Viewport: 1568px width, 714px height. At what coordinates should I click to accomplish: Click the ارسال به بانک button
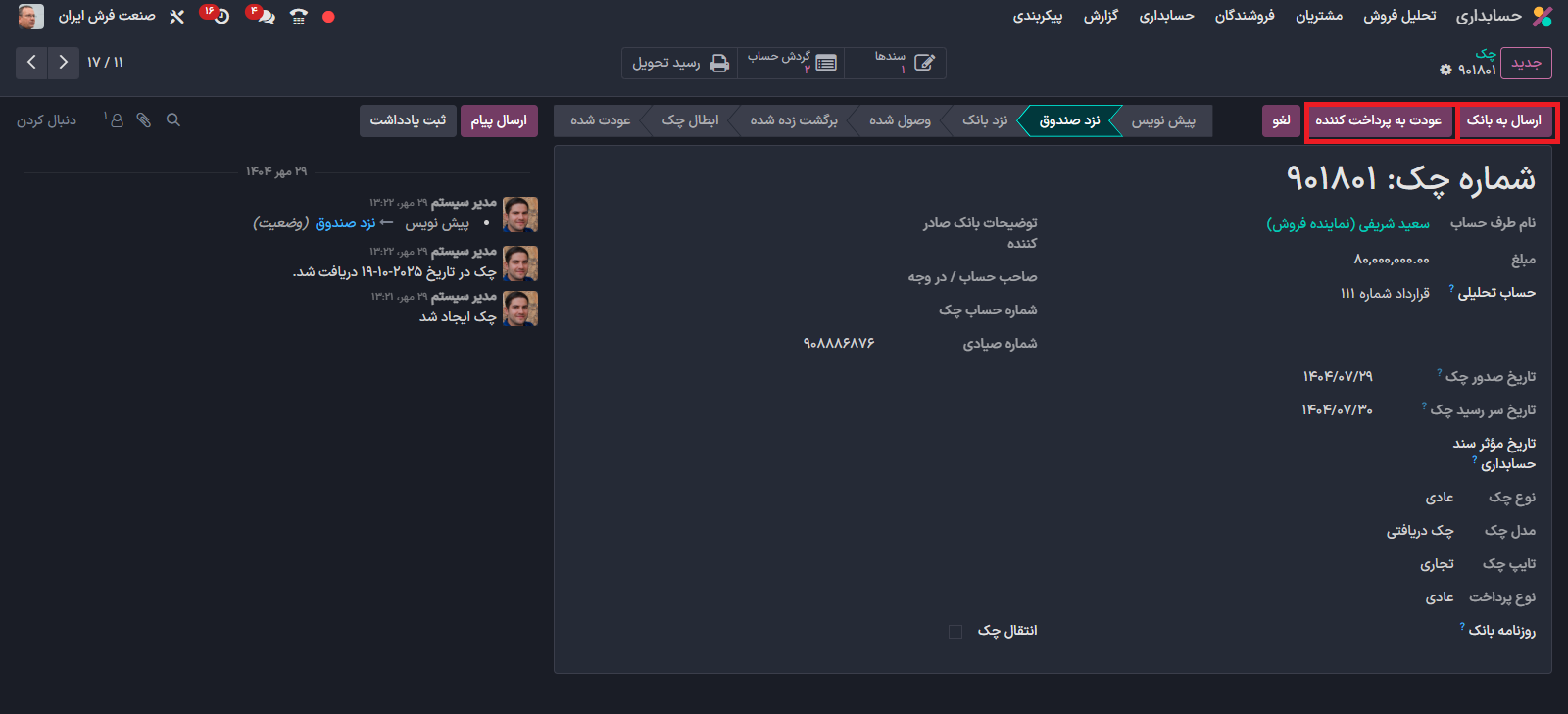1504,120
